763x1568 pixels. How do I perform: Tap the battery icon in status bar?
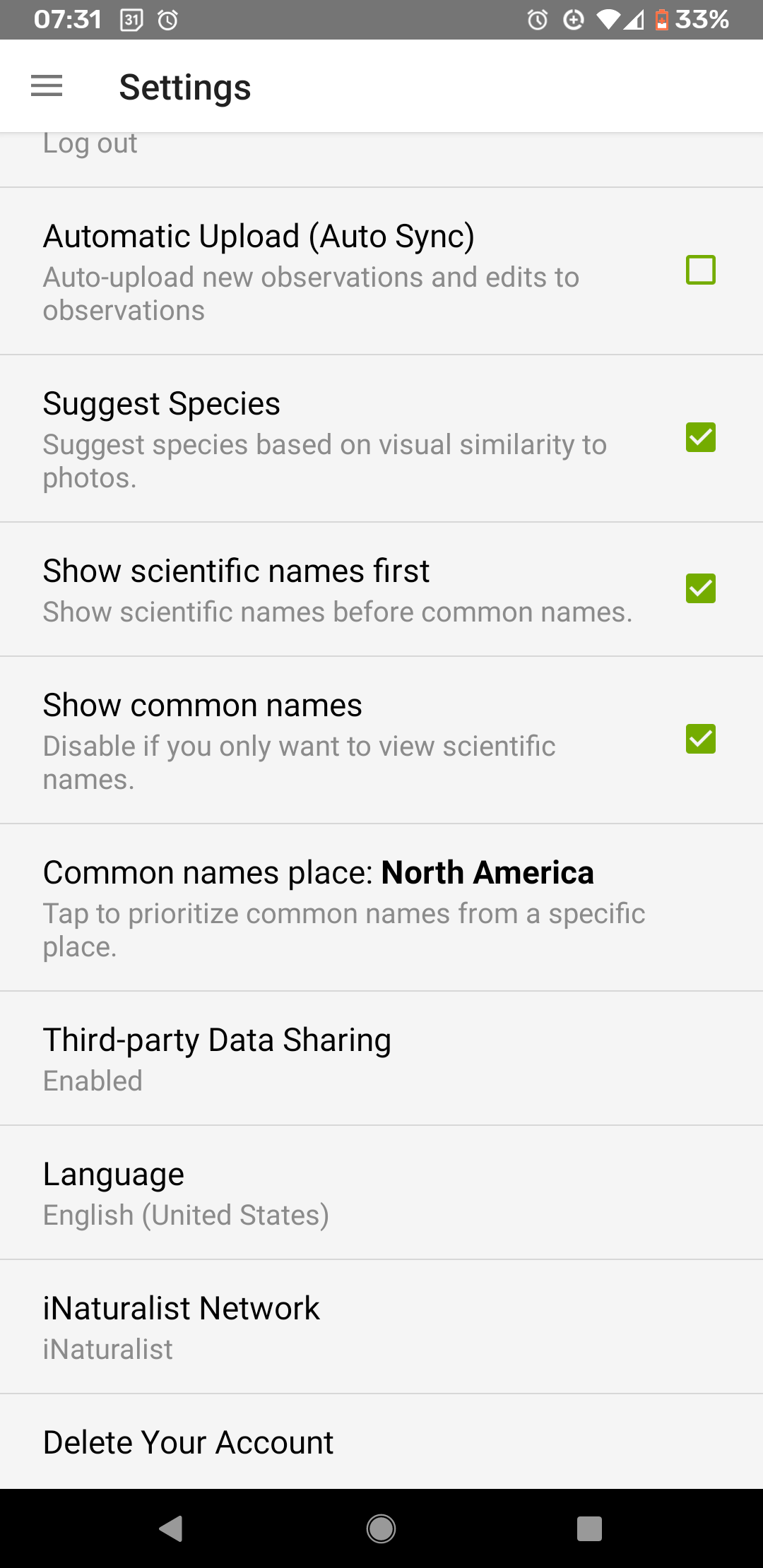(661, 20)
